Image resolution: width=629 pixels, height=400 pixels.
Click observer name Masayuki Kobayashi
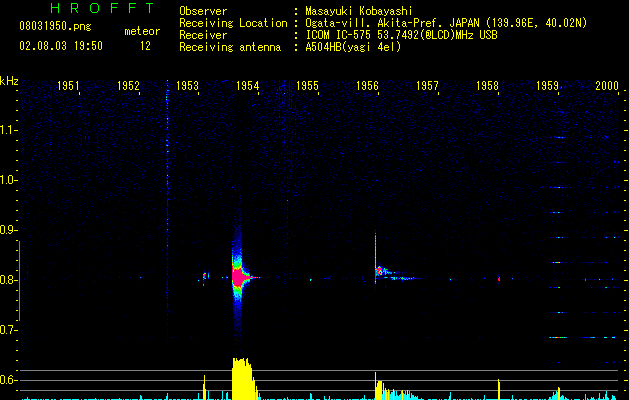pos(359,11)
